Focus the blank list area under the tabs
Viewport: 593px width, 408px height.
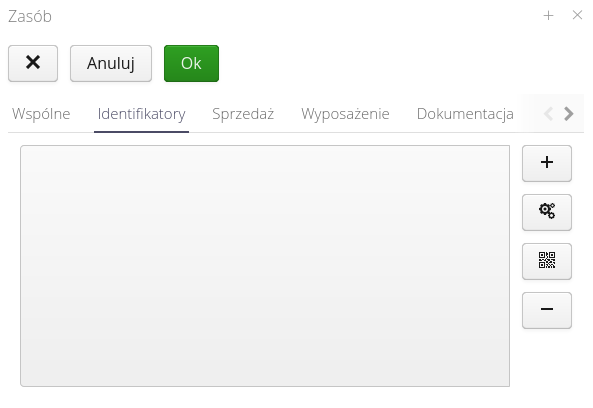(265, 266)
